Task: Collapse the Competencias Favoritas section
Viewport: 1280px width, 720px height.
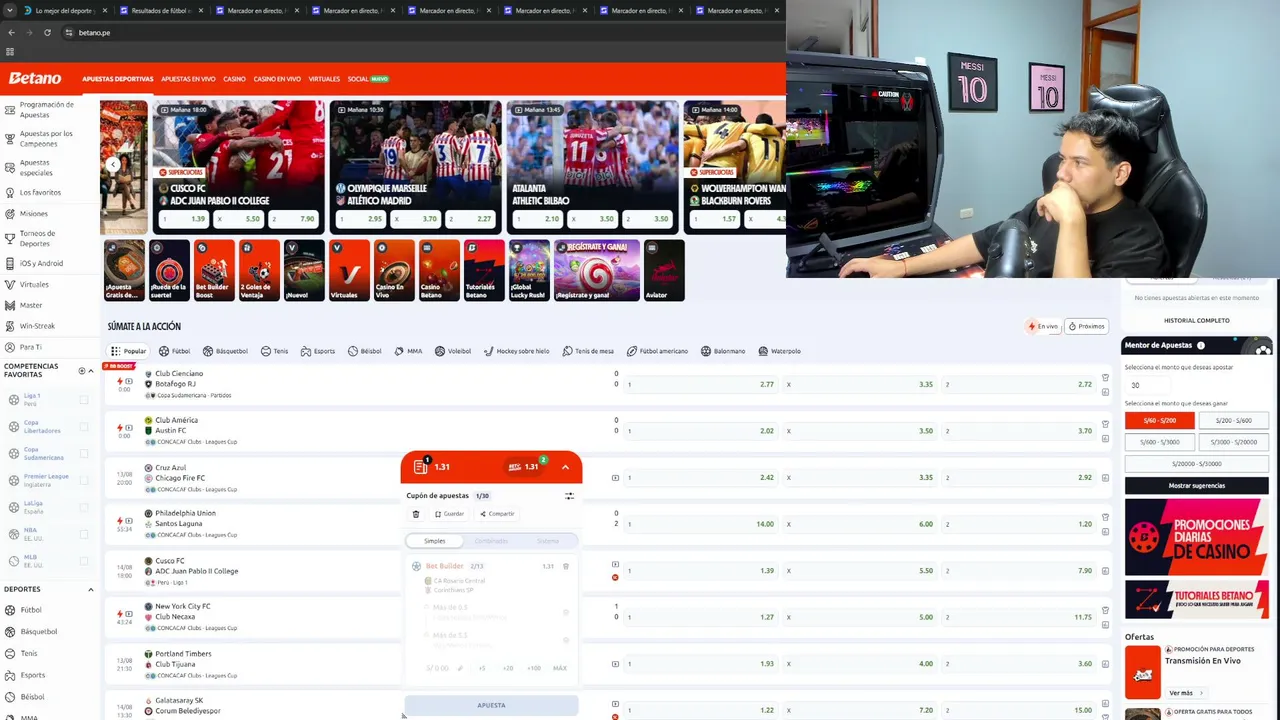Action: pos(91,371)
